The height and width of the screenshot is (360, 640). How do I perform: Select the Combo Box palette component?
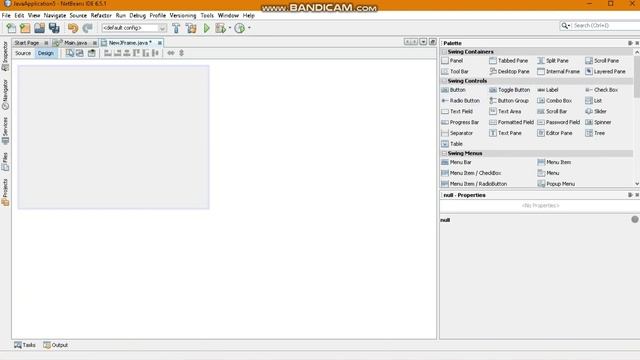click(554, 101)
